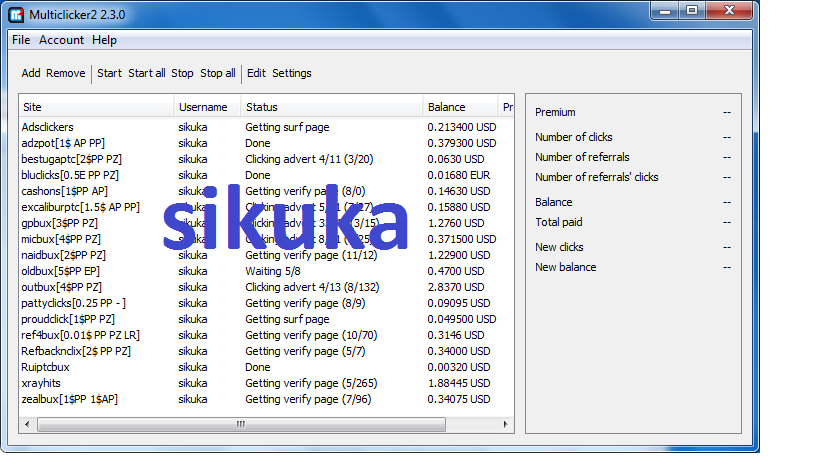Click the Edit toolbar button
Image resolution: width=816 pixels, height=460 pixels.
(x=256, y=73)
